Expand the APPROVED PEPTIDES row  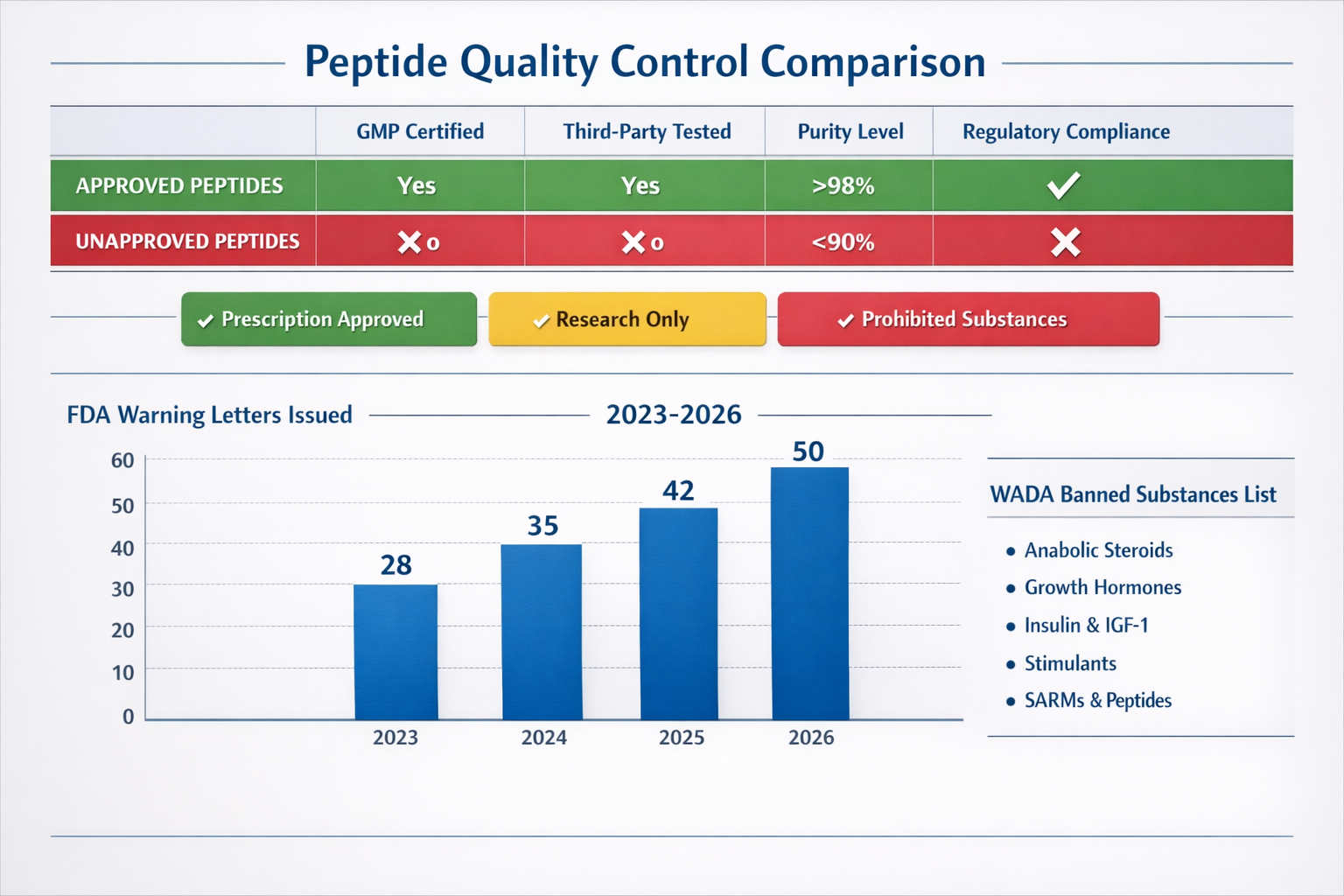point(179,185)
